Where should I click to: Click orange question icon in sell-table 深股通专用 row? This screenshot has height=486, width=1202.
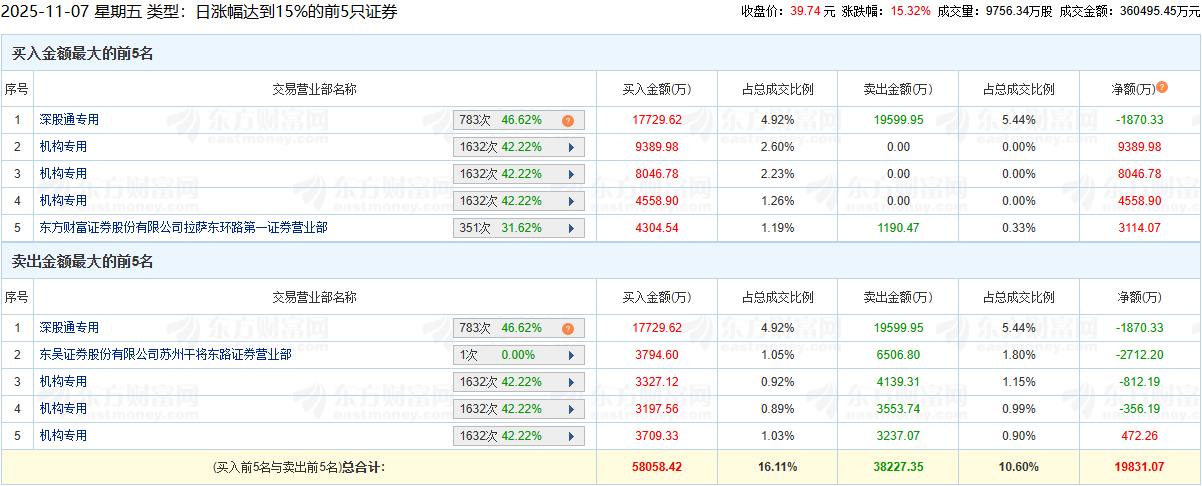coord(568,328)
